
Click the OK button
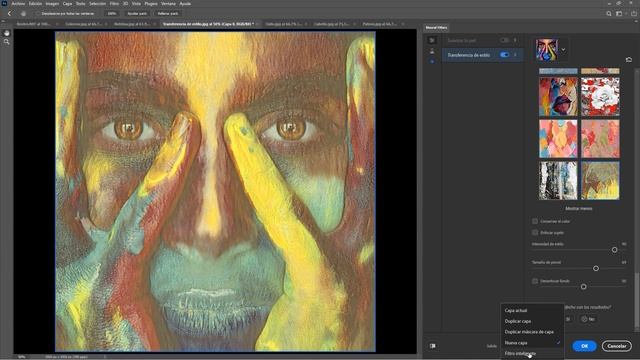point(584,346)
